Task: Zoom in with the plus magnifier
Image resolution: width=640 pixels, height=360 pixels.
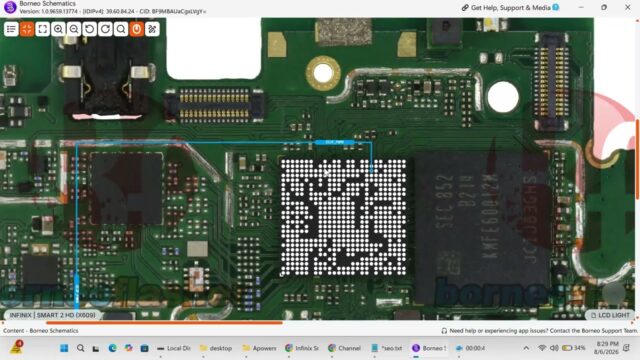Action: (58, 29)
